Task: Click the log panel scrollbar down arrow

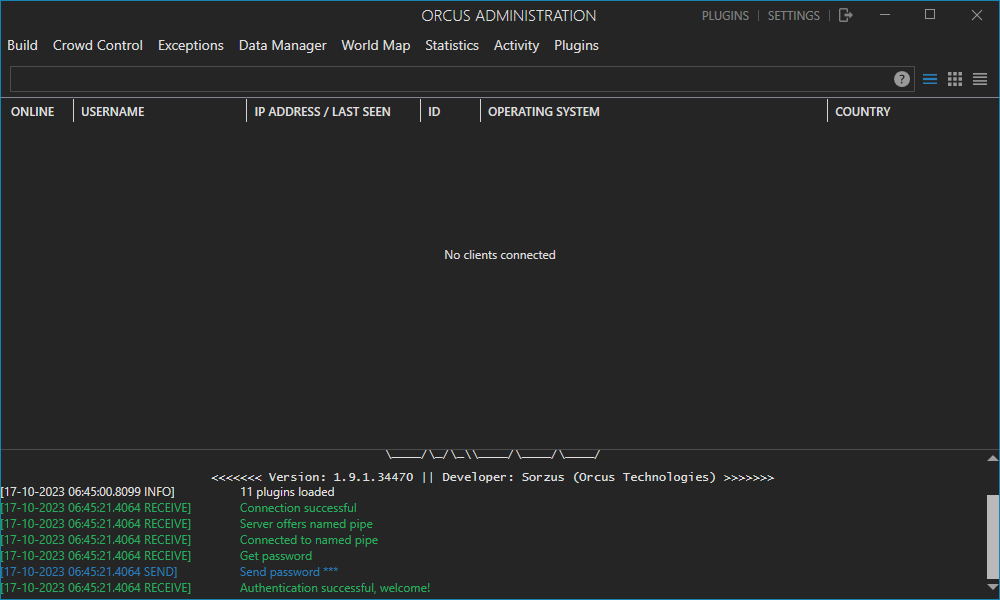Action: click(x=992, y=587)
